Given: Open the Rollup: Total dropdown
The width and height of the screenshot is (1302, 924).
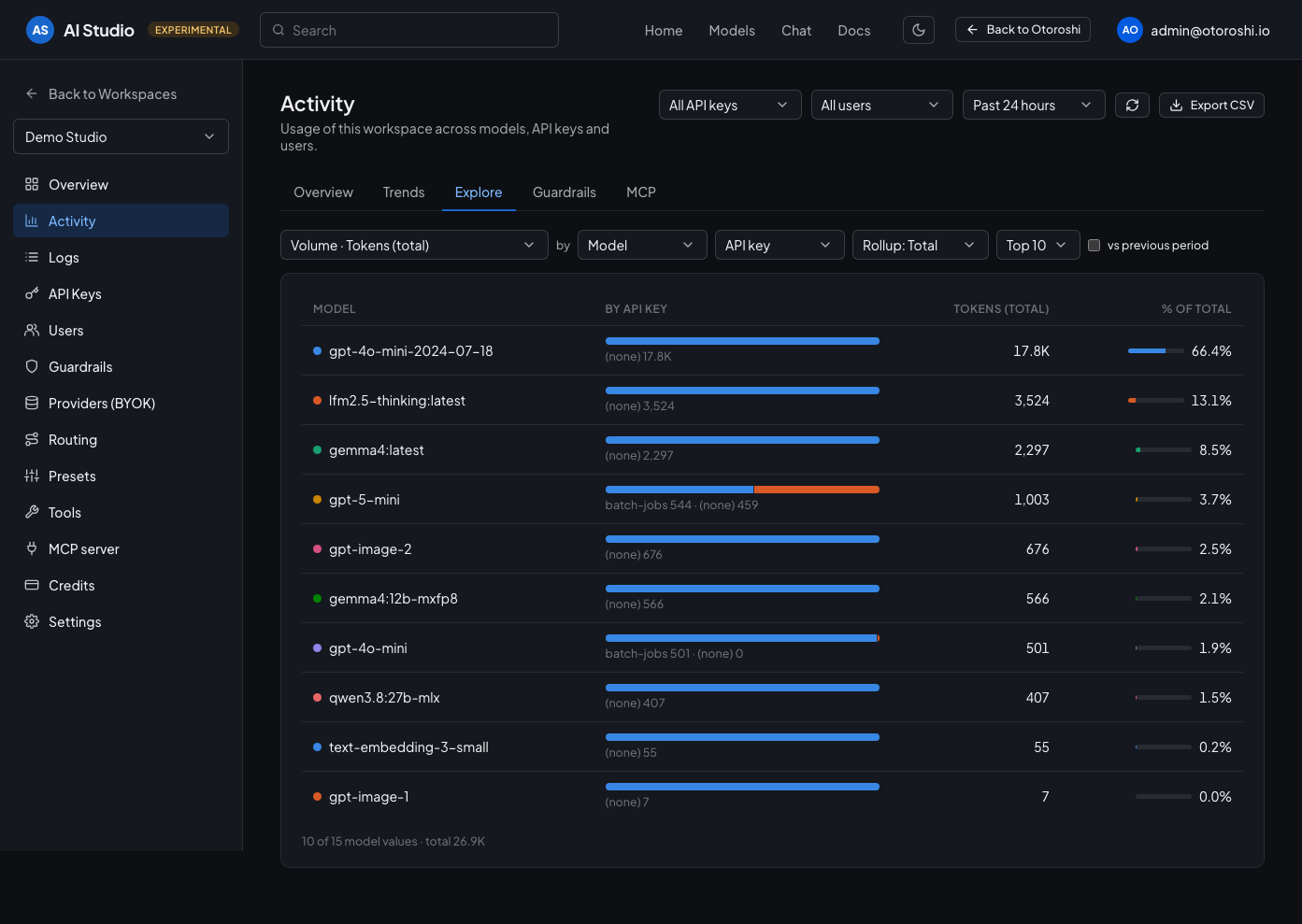Looking at the screenshot, I should pos(921,245).
